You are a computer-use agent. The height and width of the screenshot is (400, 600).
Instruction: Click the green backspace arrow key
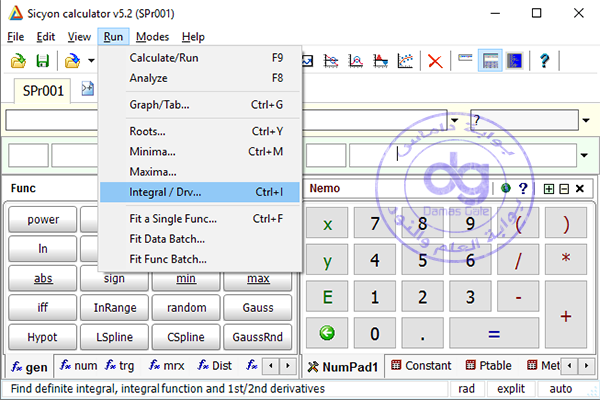[327, 333]
